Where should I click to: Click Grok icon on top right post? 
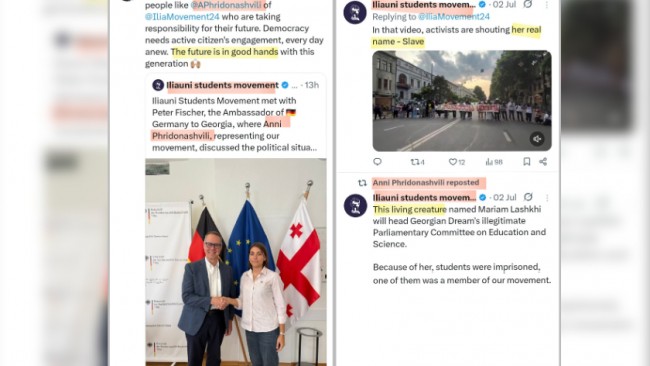528,4
